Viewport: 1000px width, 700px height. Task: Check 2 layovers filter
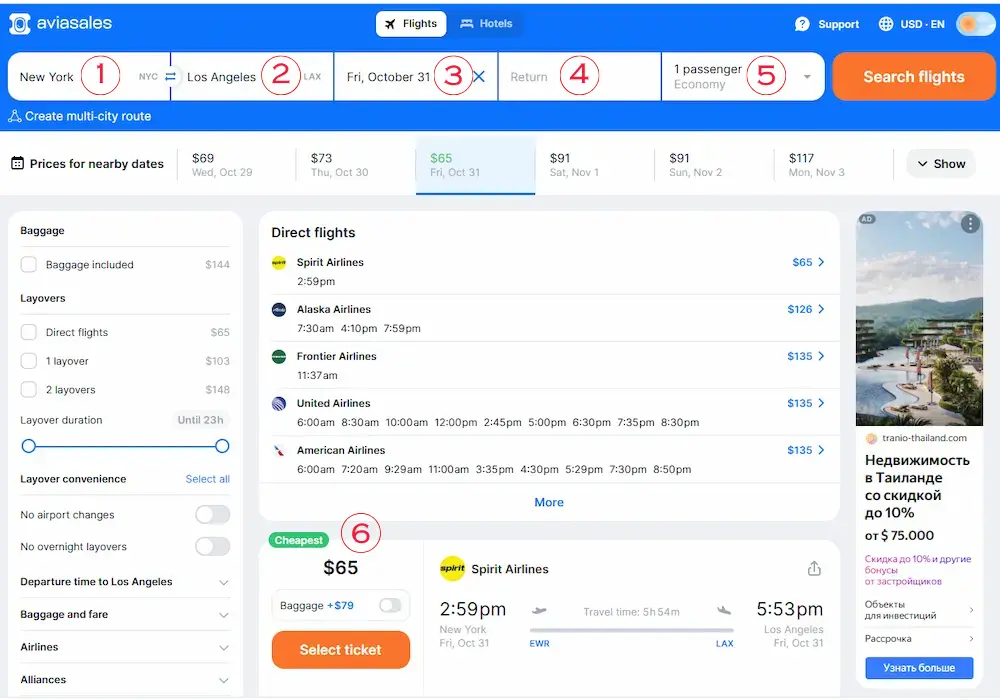tap(29, 390)
